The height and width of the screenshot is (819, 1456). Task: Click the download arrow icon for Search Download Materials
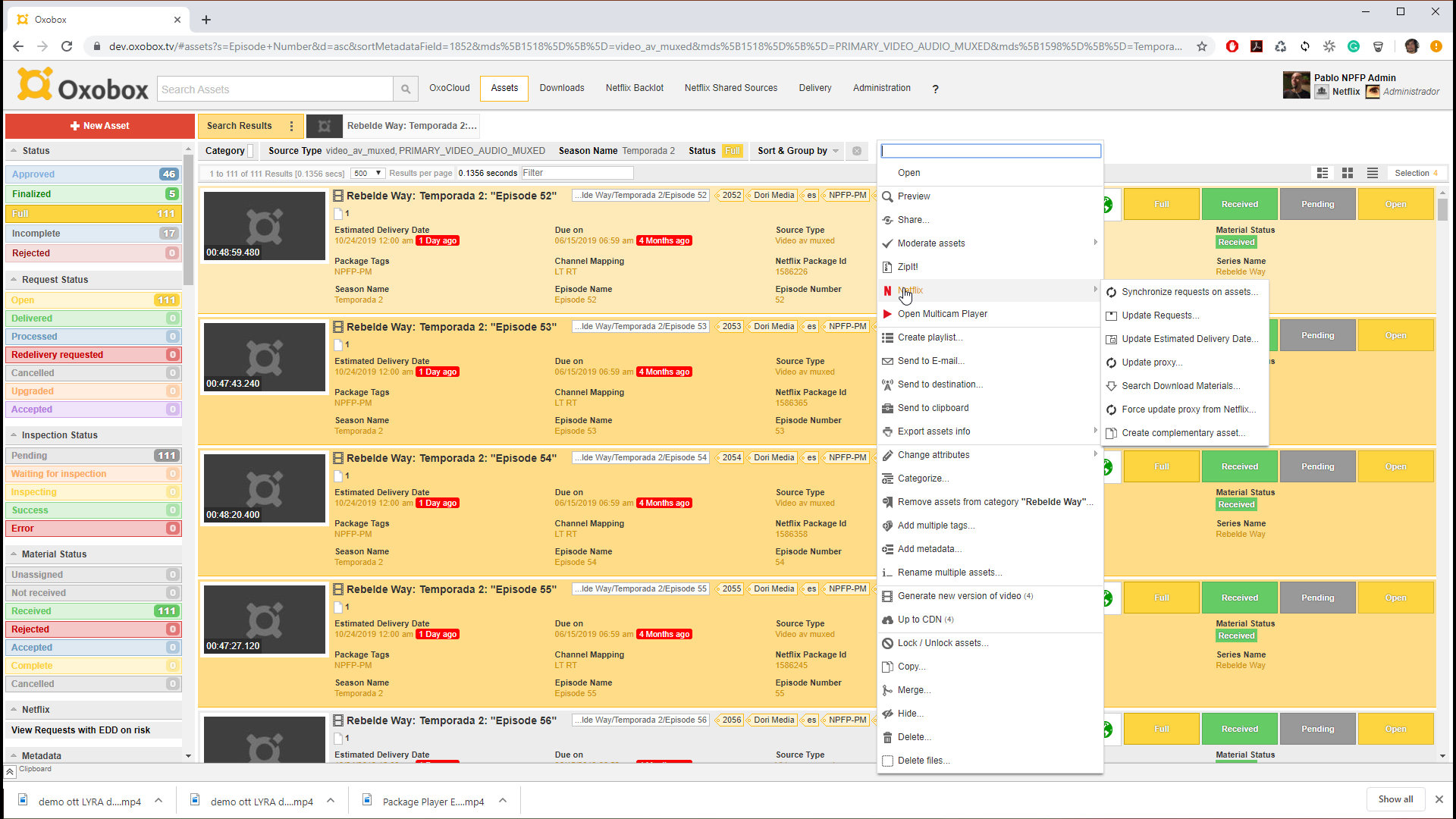pos(1112,386)
